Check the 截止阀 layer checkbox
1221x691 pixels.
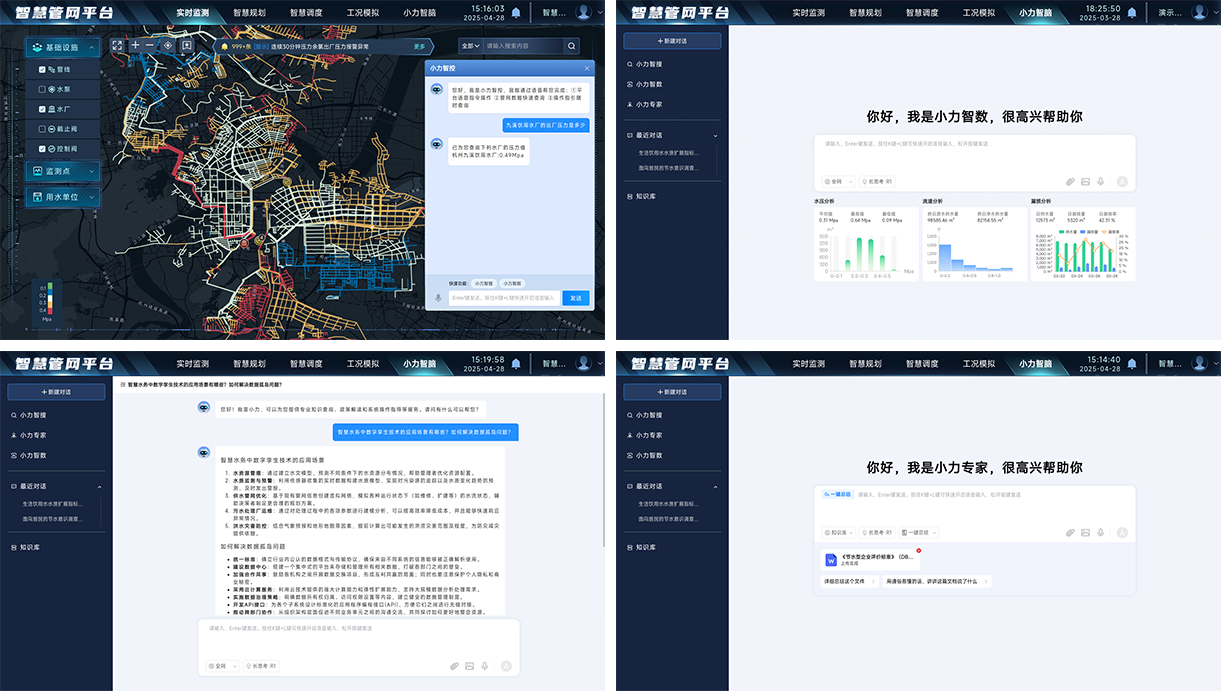[42, 128]
